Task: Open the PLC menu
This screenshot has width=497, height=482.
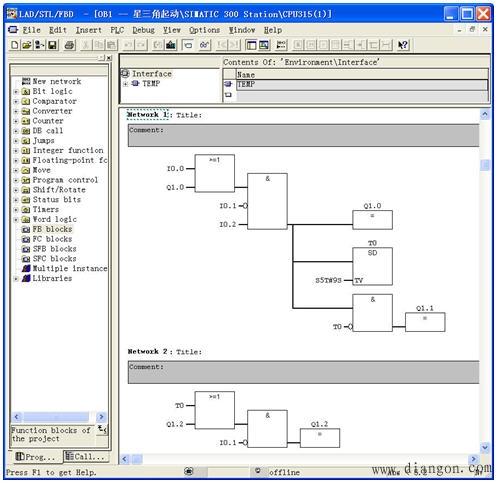Action: (x=117, y=30)
